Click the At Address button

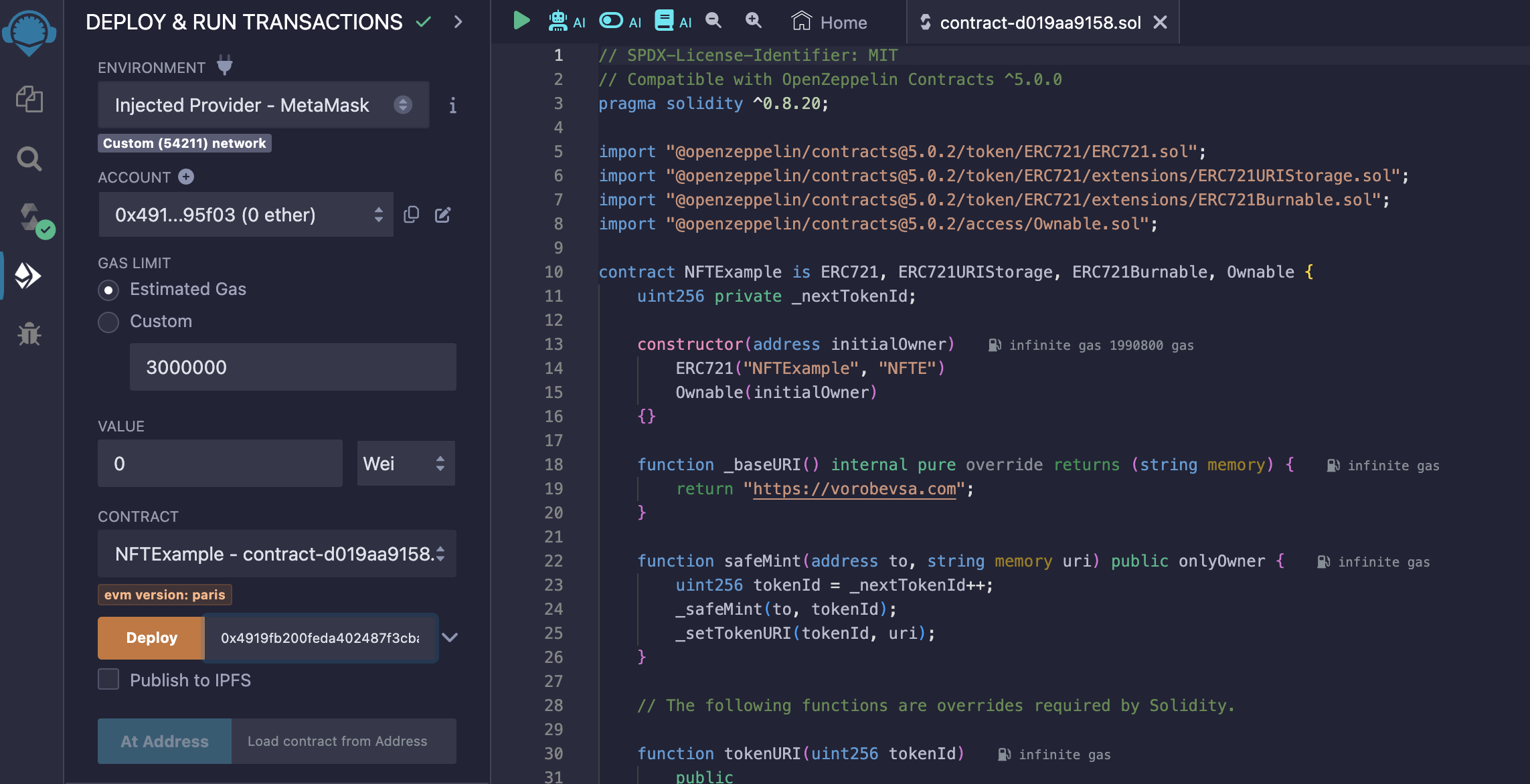164,740
